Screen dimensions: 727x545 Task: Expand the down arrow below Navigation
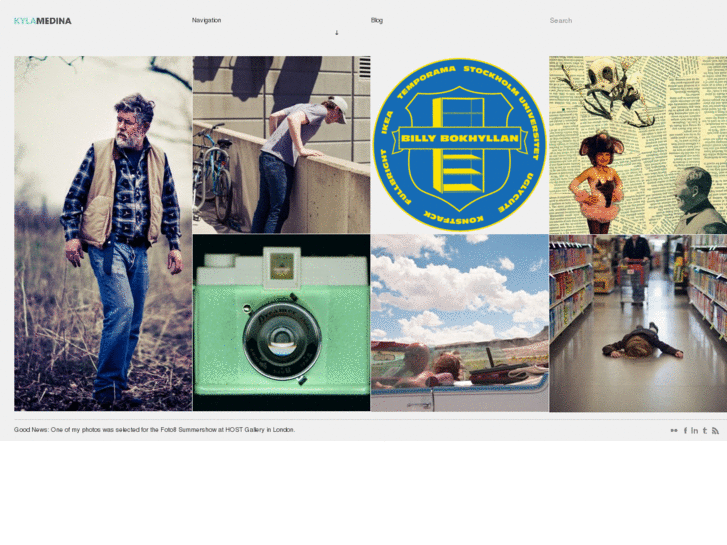(337, 32)
